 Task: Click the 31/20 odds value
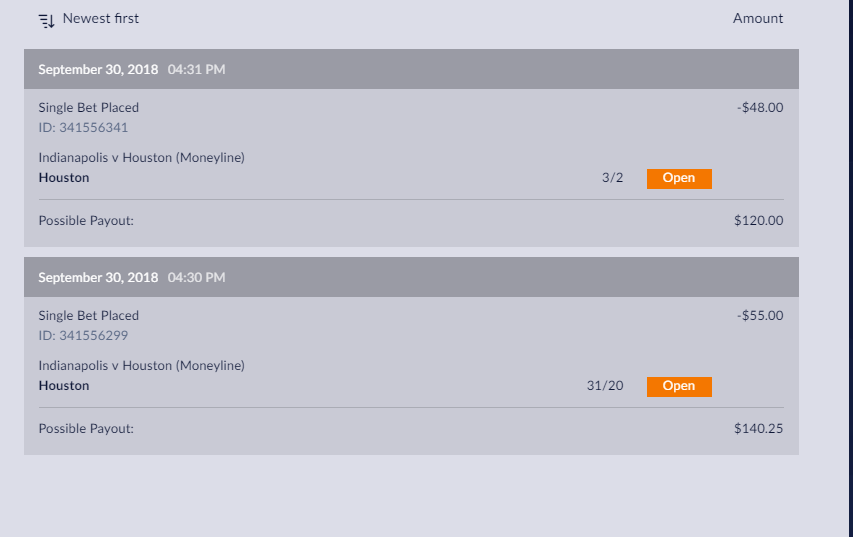(x=604, y=386)
